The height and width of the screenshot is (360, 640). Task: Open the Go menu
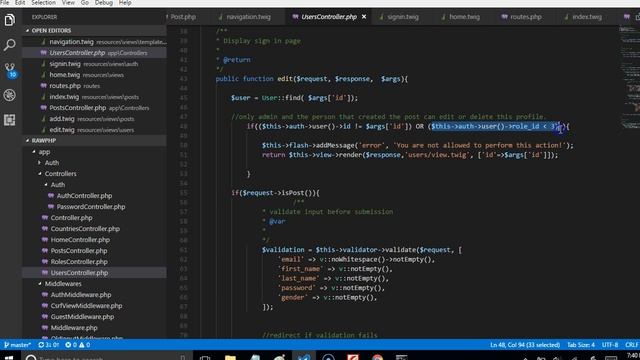pos(84,3)
